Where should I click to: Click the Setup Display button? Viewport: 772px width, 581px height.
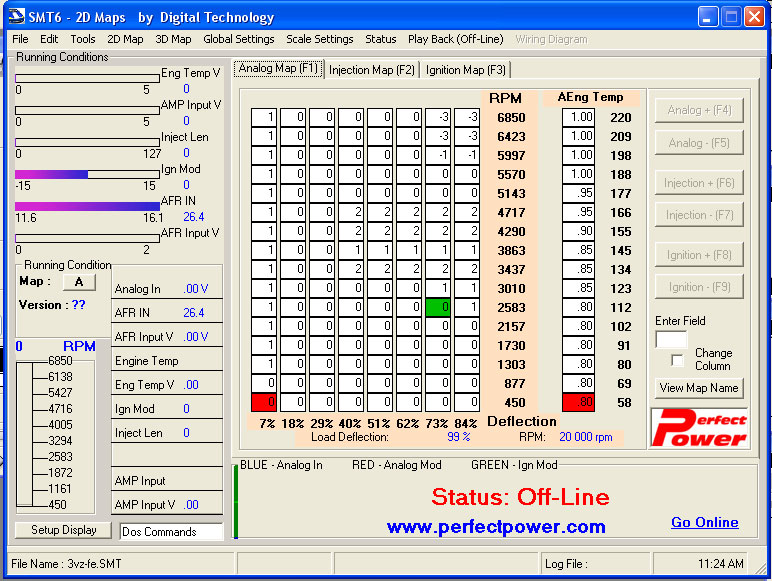tap(64, 530)
